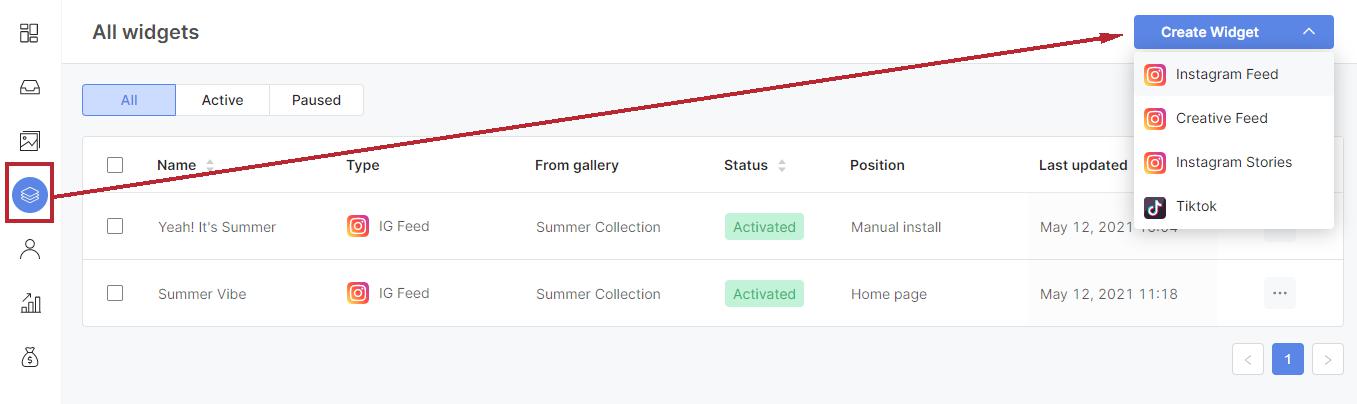
Task: Choose Tiktok from widget type menu
Action: click(1233, 206)
